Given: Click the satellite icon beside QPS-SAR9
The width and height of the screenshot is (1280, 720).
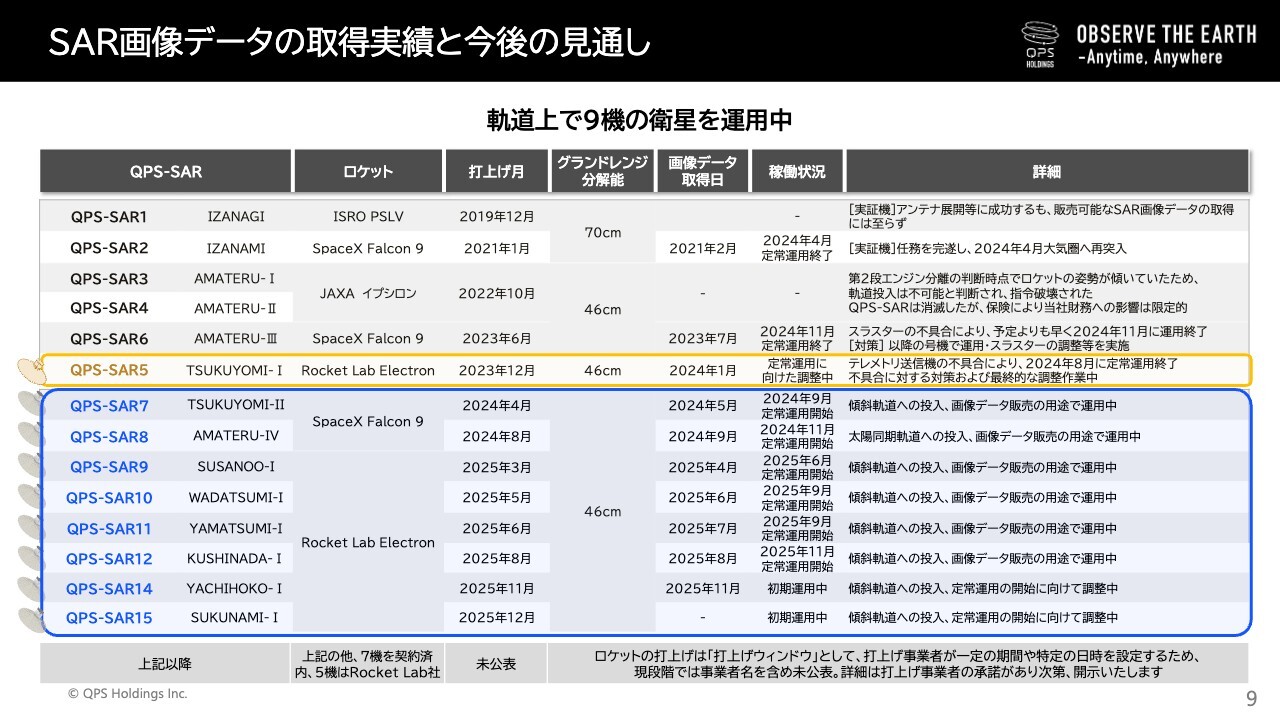Looking at the screenshot, I should pyautogui.click(x=32, y=467).
